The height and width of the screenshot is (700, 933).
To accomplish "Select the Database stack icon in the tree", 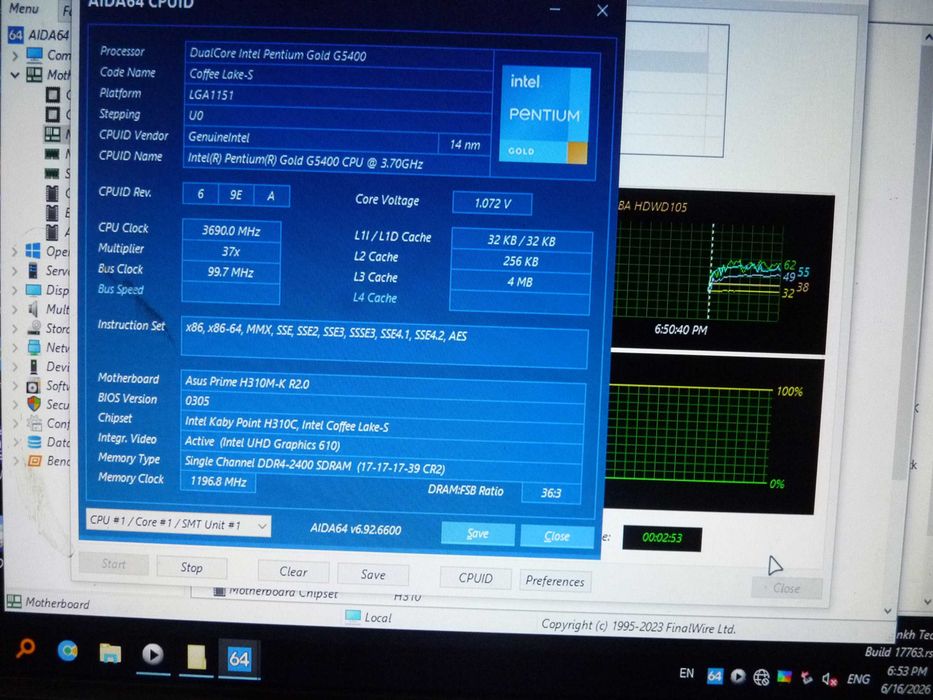I will click(x=35, y=442).
